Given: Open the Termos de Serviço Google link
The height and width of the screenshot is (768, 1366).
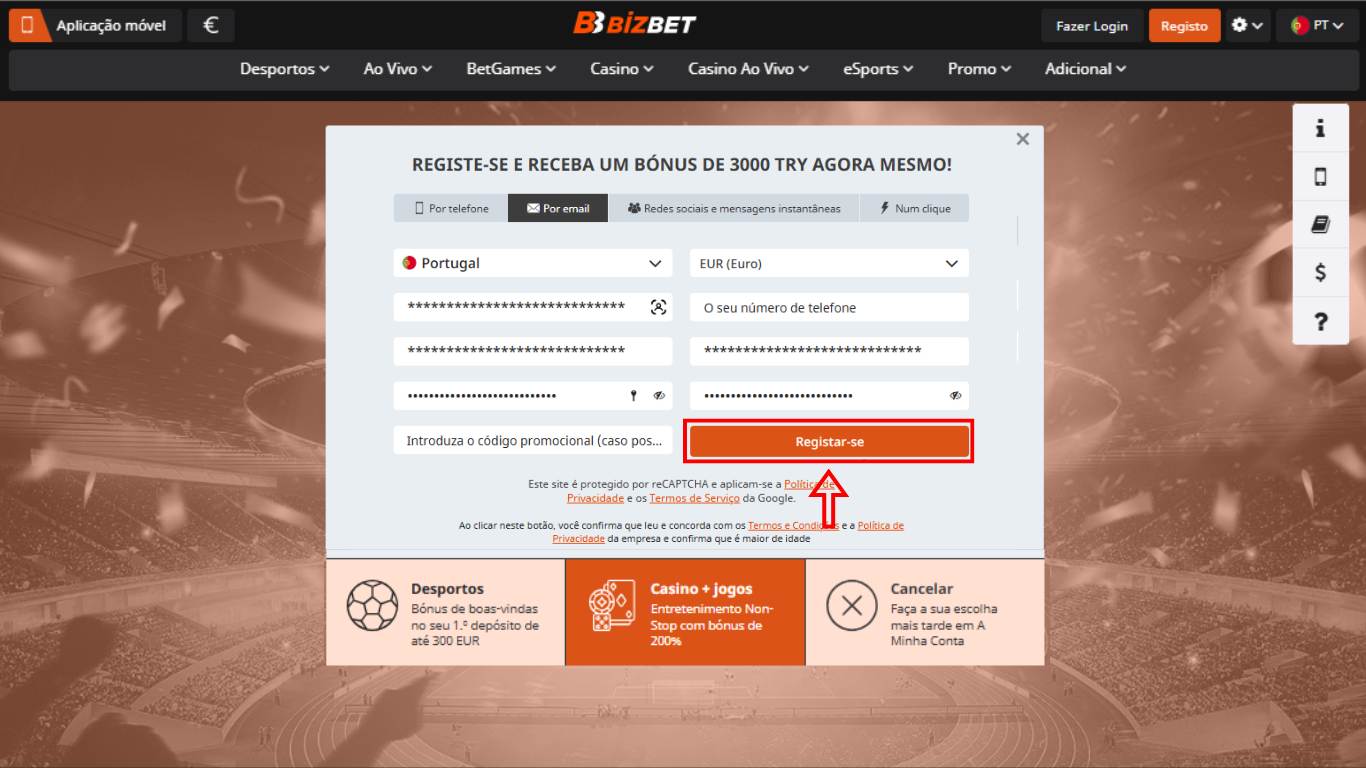Looking at the screenshot, I should click(695, 498).
